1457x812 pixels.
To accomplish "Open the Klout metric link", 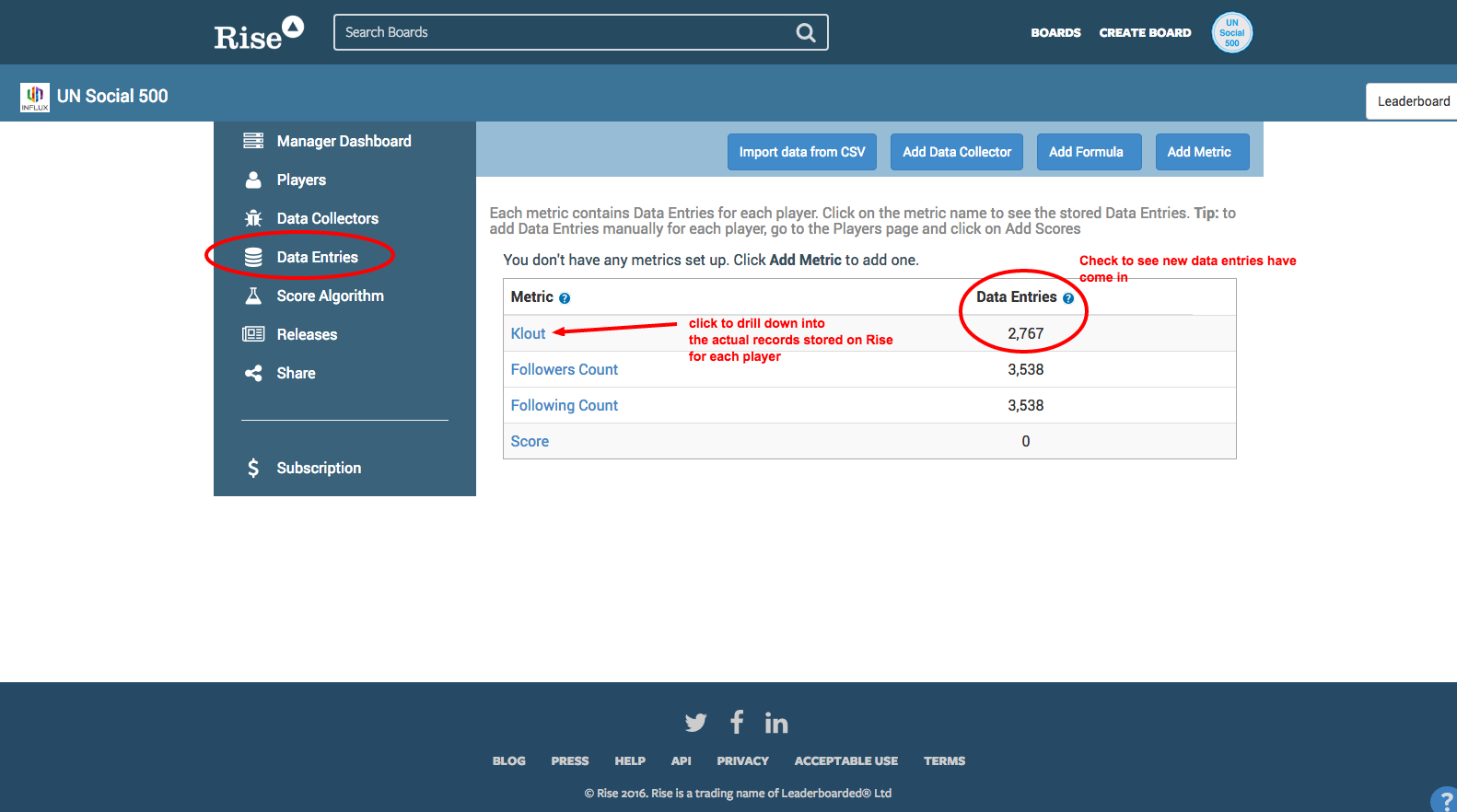I will [528, 333].
